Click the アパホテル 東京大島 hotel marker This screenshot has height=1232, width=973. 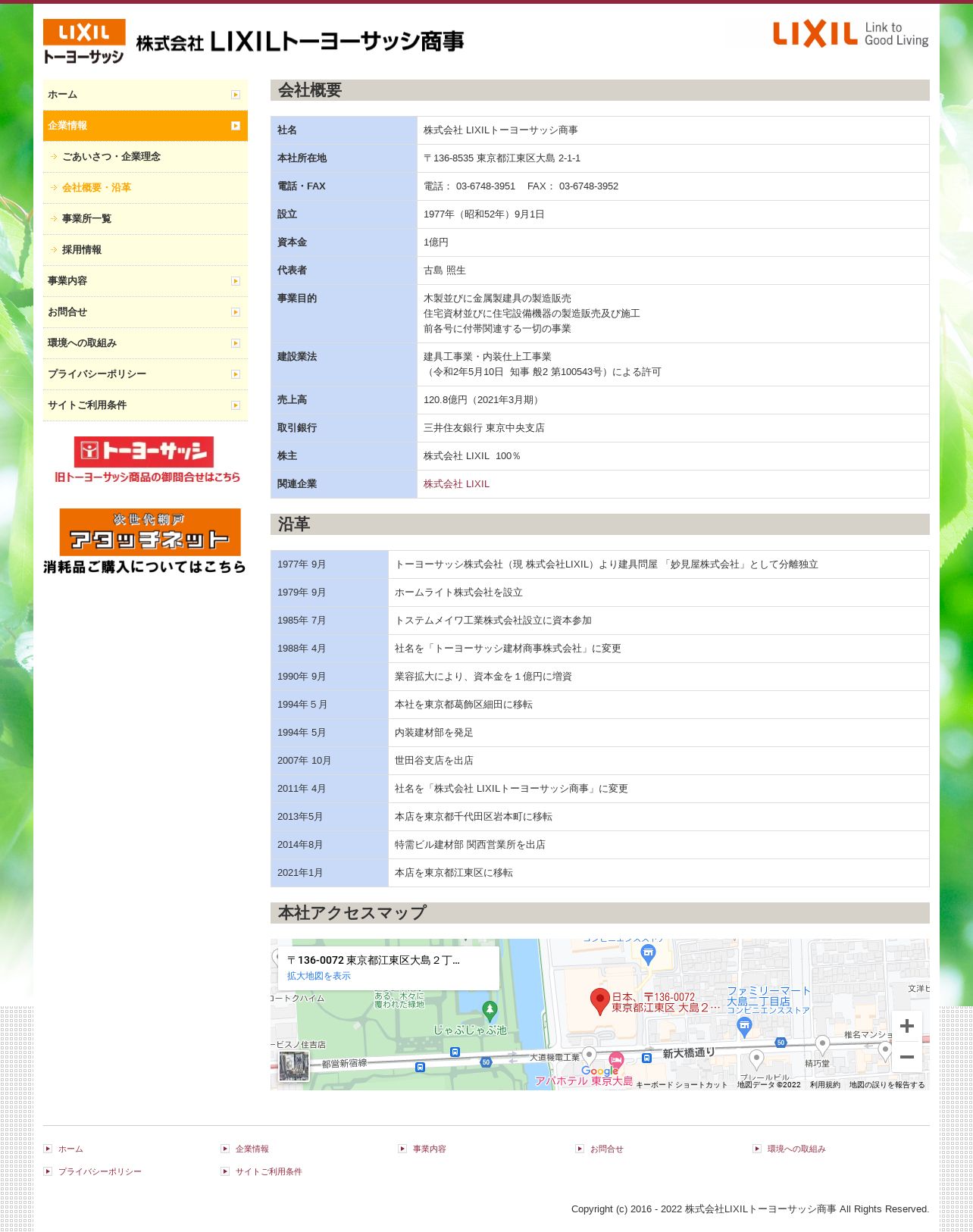point(616,1059)
